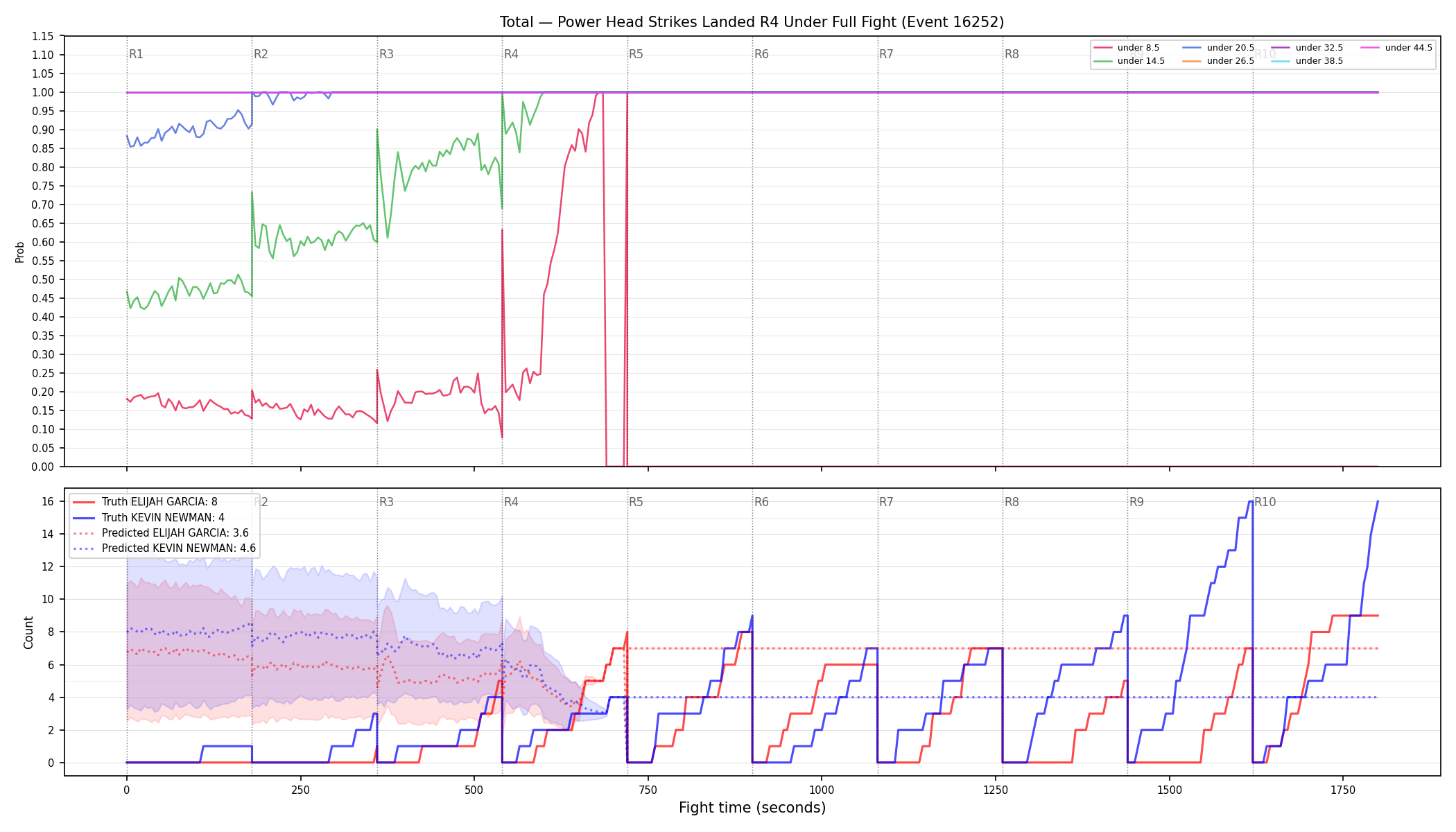Click the R10 round label in the Count plot
The image size is (1456, 832).
pyautogui.click(x=1265, y=502)
